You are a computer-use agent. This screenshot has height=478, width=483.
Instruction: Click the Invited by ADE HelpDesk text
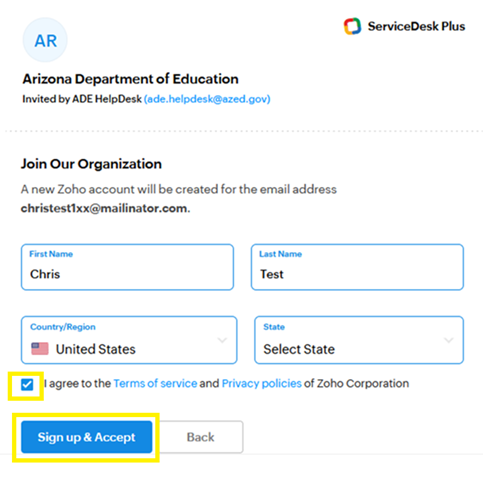coord(82,99)
